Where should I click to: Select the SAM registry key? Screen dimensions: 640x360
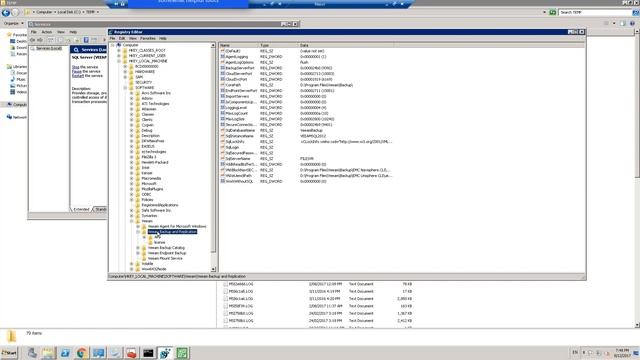coord(139,77)
